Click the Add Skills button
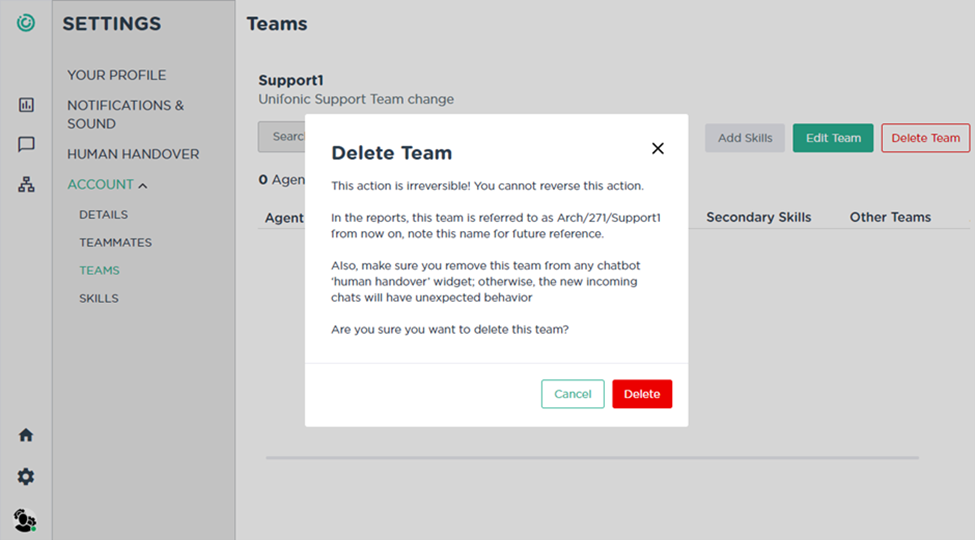Viewport: 975px width, 540px height. click(x=745, y=138)
